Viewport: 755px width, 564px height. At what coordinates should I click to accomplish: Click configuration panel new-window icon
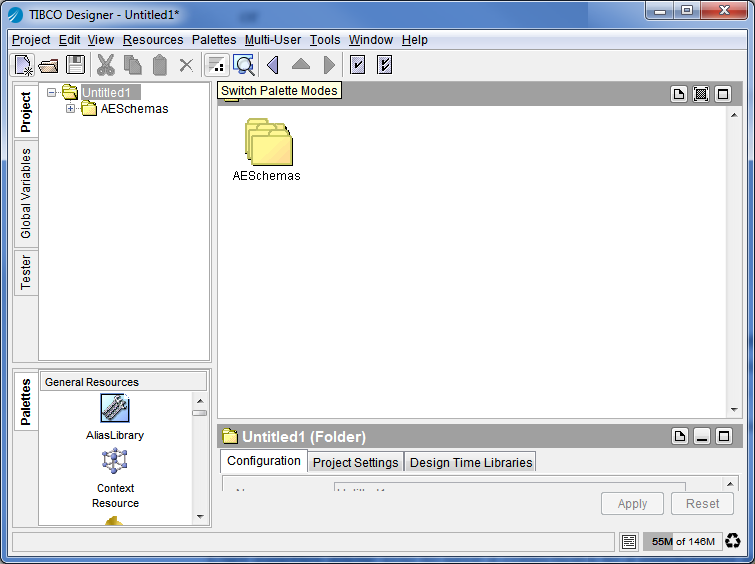680,436
